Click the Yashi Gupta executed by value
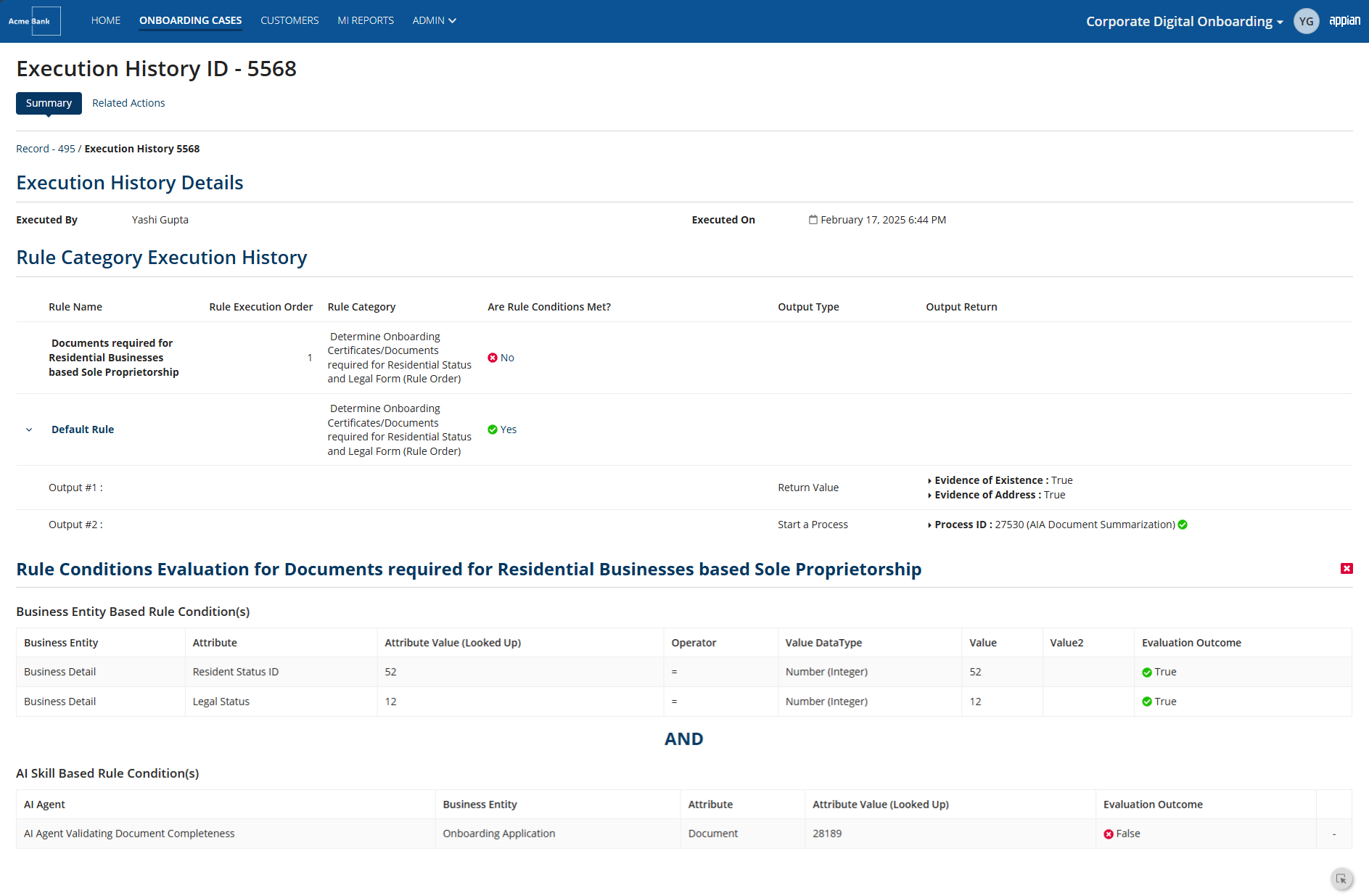The width and height of the screenshot is (1369, 896). click(x=160, y=220)
